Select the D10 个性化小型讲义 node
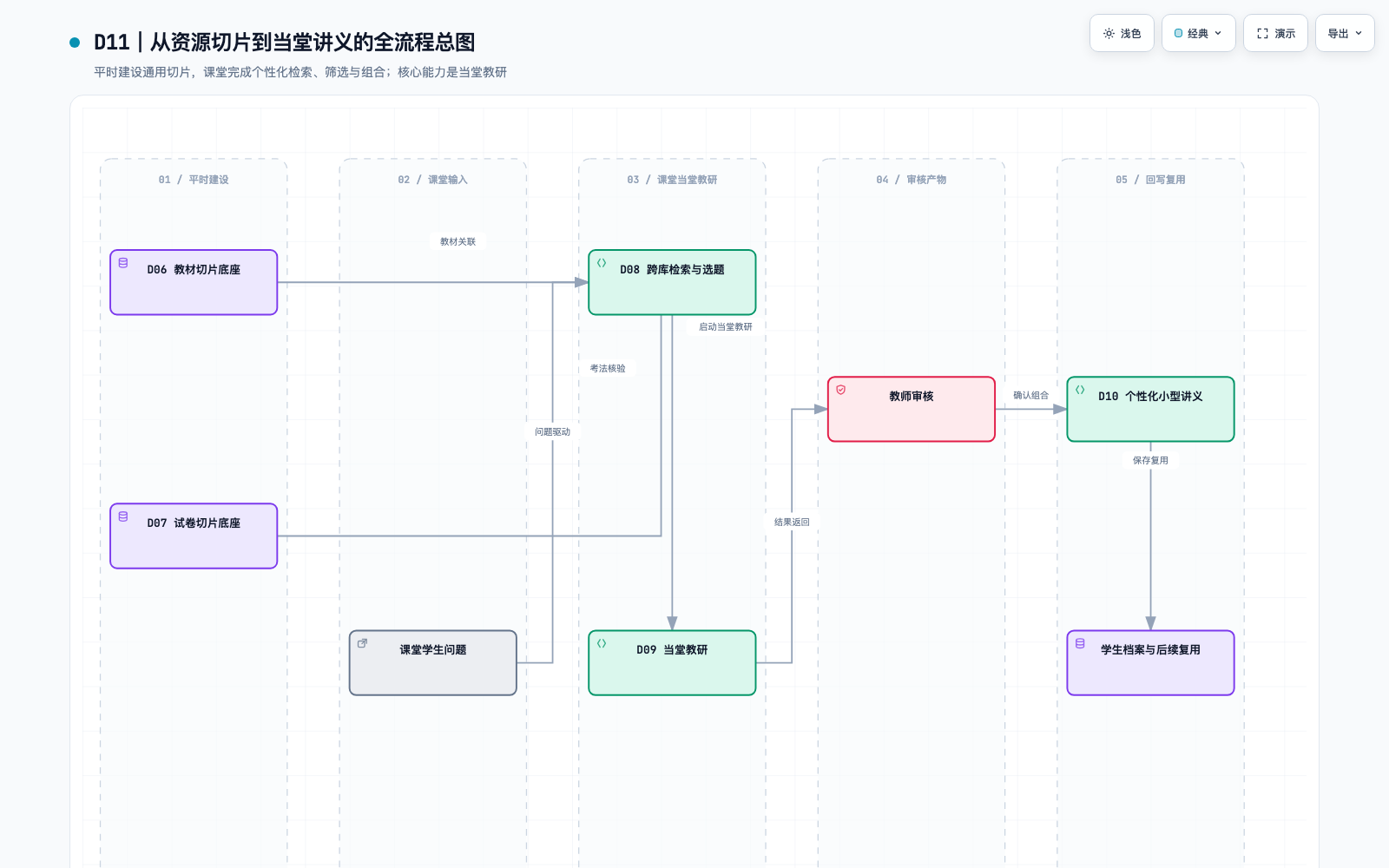Screen dimensions: 1389x868 [x=1150, y=409]
